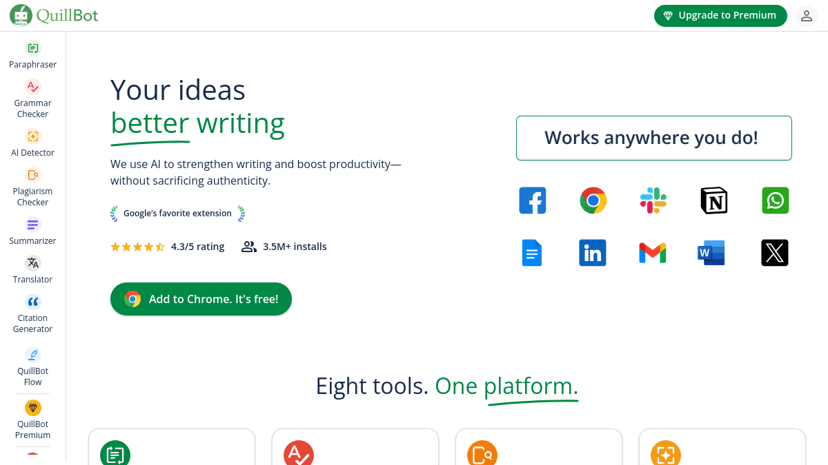The image size is (828, 465).
Task: Click the Chrome integration icon
Action: 593,200
